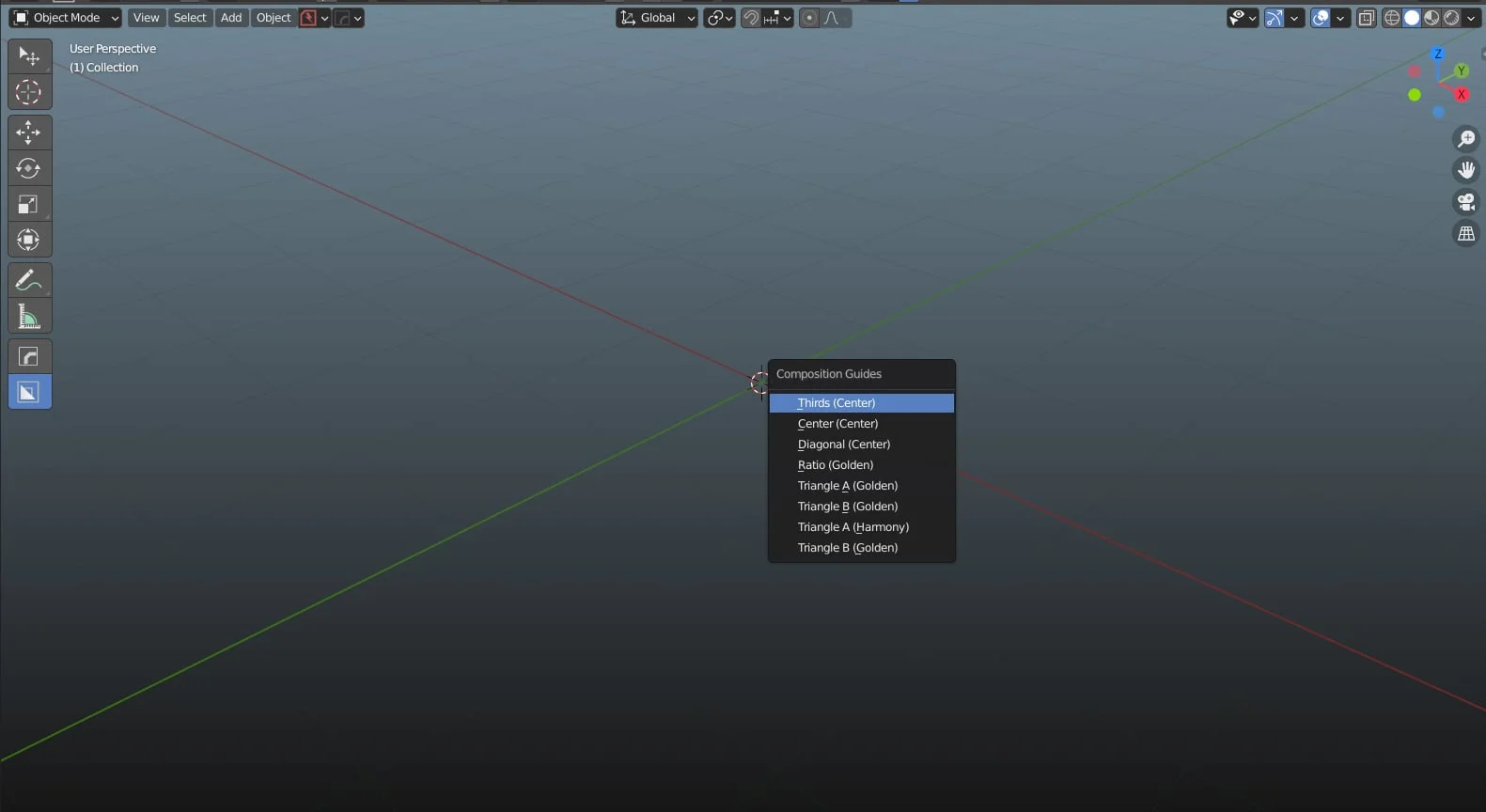Open the Object menu
Image resolution: width=1486 pixels, height=812 pixels.
pyautogui.click(x=274, y=18)
